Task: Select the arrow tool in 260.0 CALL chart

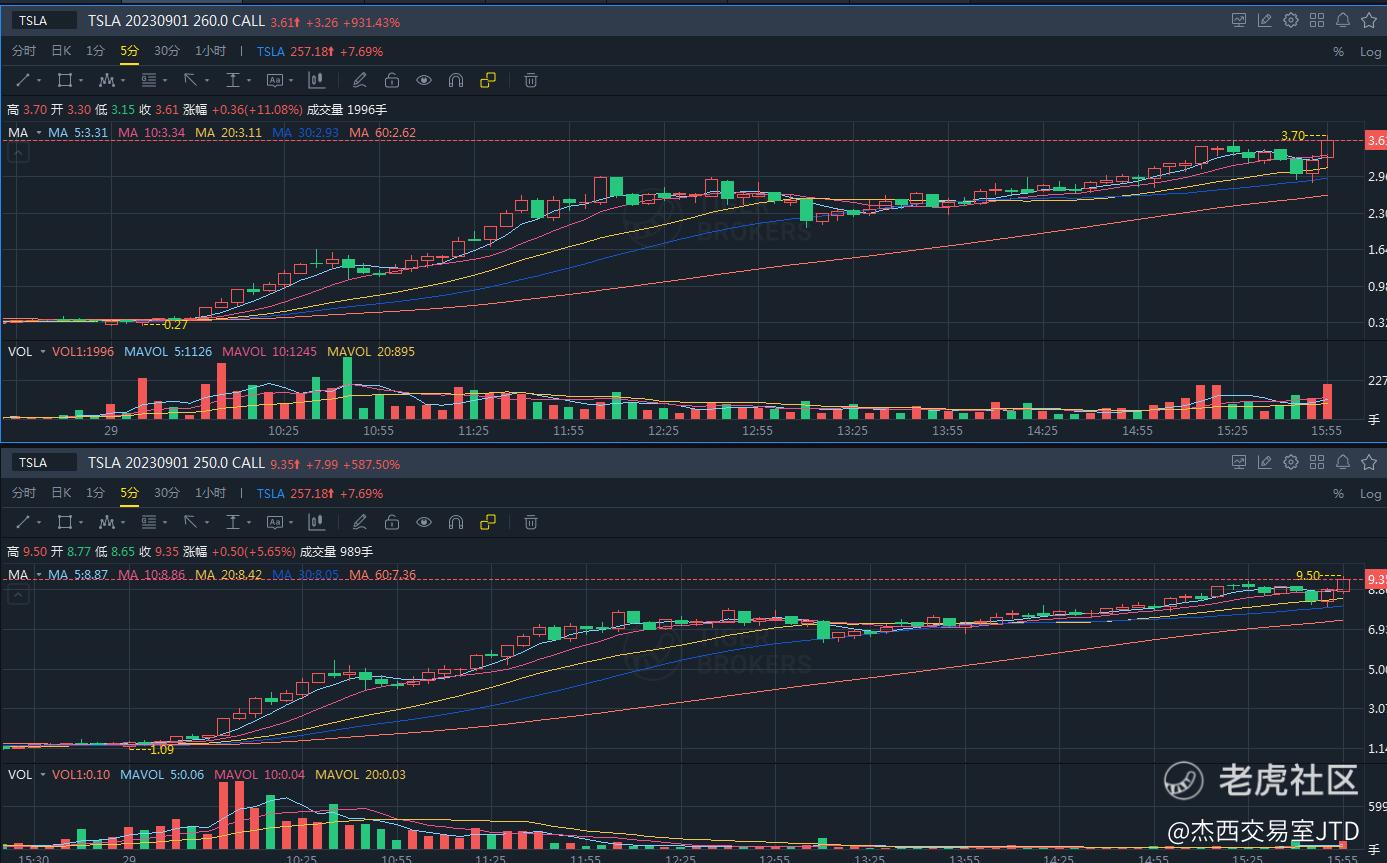Action: (192, 80)
